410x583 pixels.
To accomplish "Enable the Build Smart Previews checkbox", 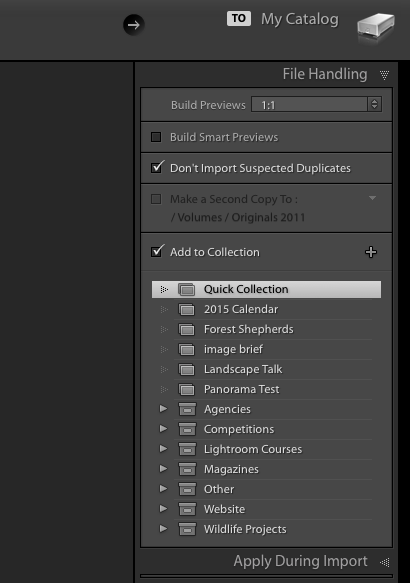I will [156, 137].
